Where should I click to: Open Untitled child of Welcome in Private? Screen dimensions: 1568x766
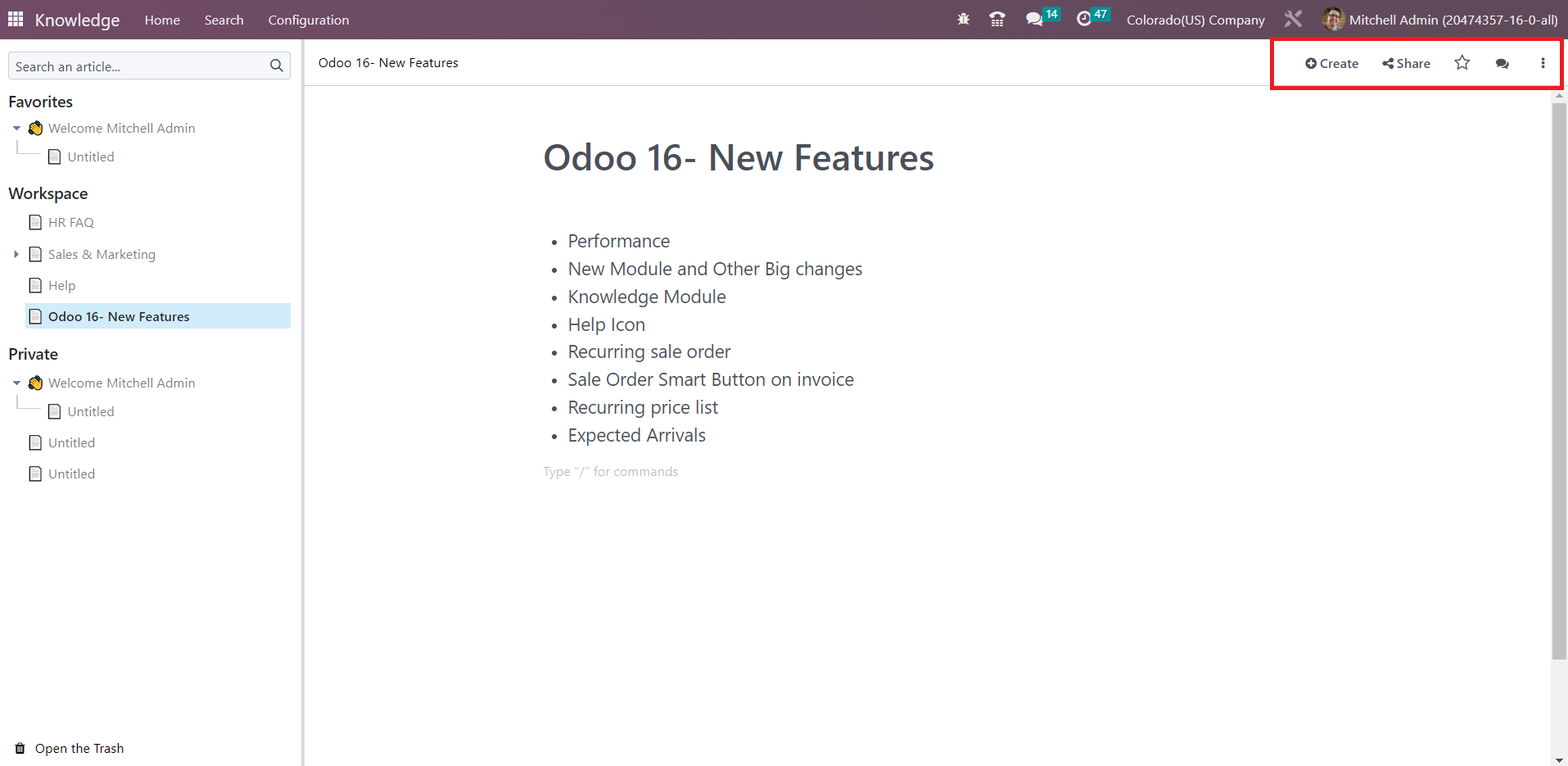click(x=91, y=411)
